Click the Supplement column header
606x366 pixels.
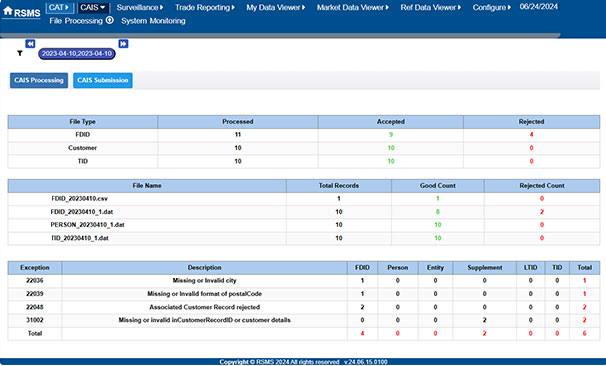click(485, 268)
